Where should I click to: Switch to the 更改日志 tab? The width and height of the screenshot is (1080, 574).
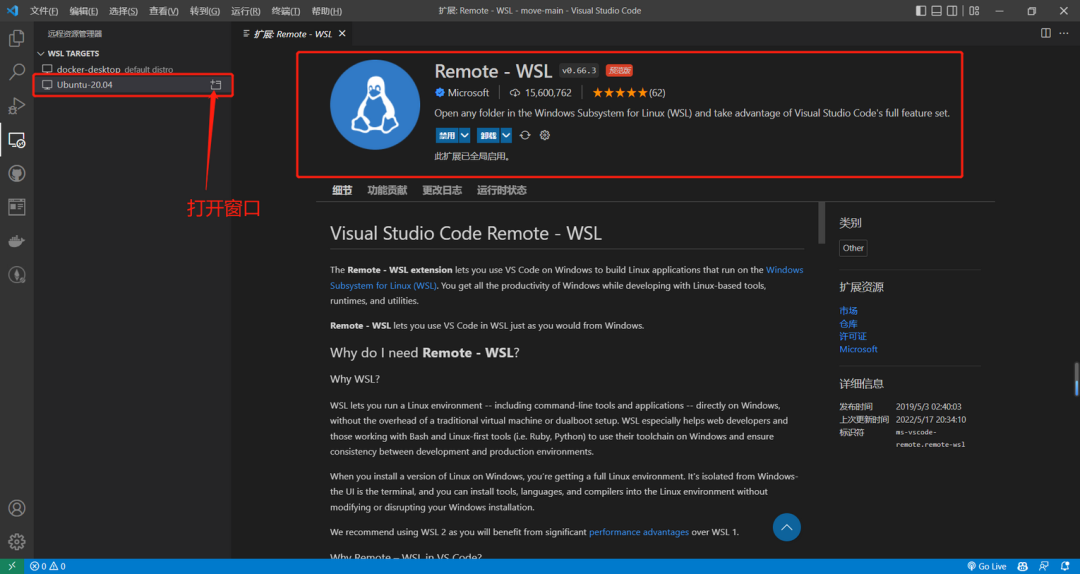point(442,191)
